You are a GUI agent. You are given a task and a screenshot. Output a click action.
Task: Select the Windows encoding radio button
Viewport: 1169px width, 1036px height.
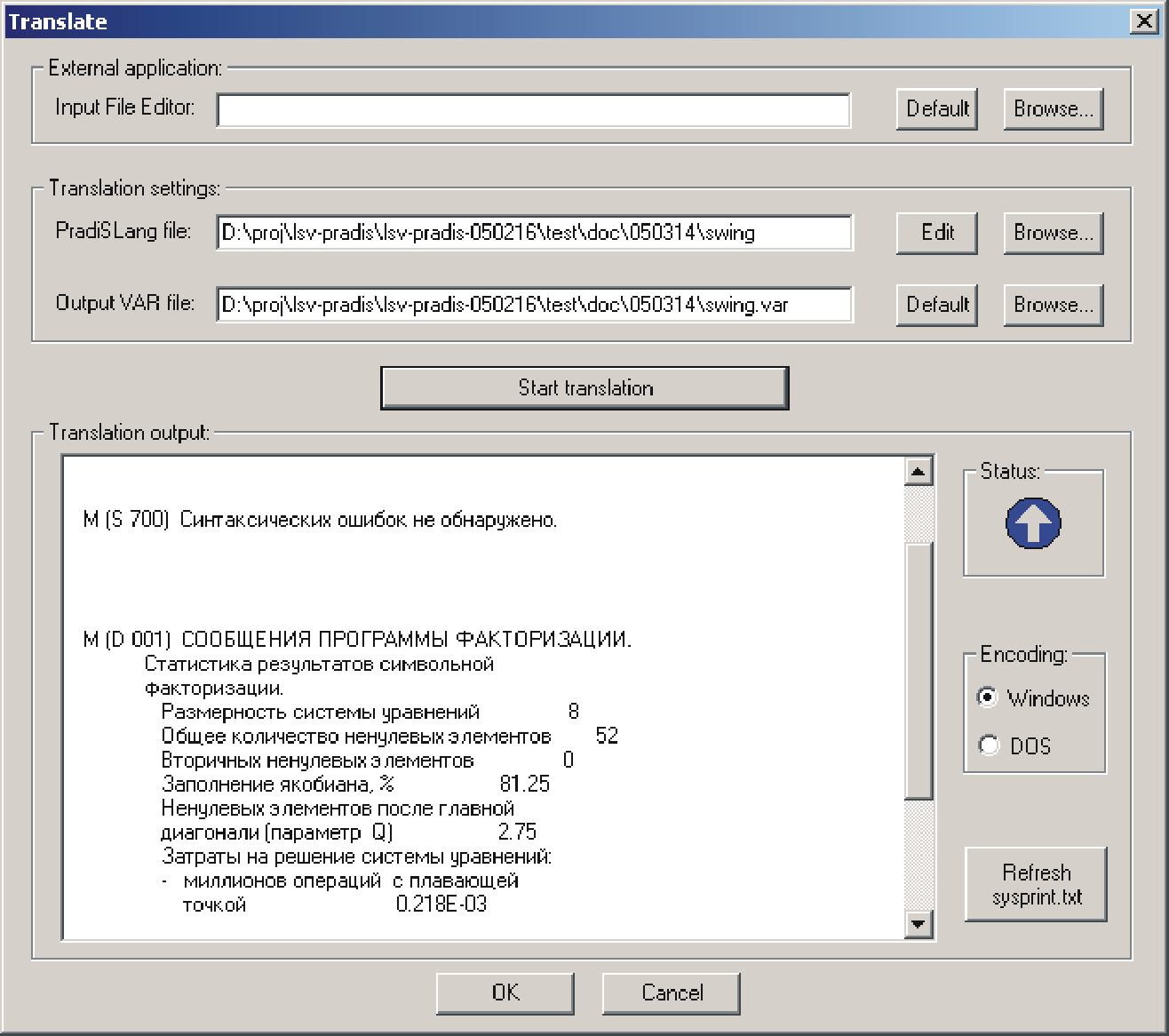988,697
